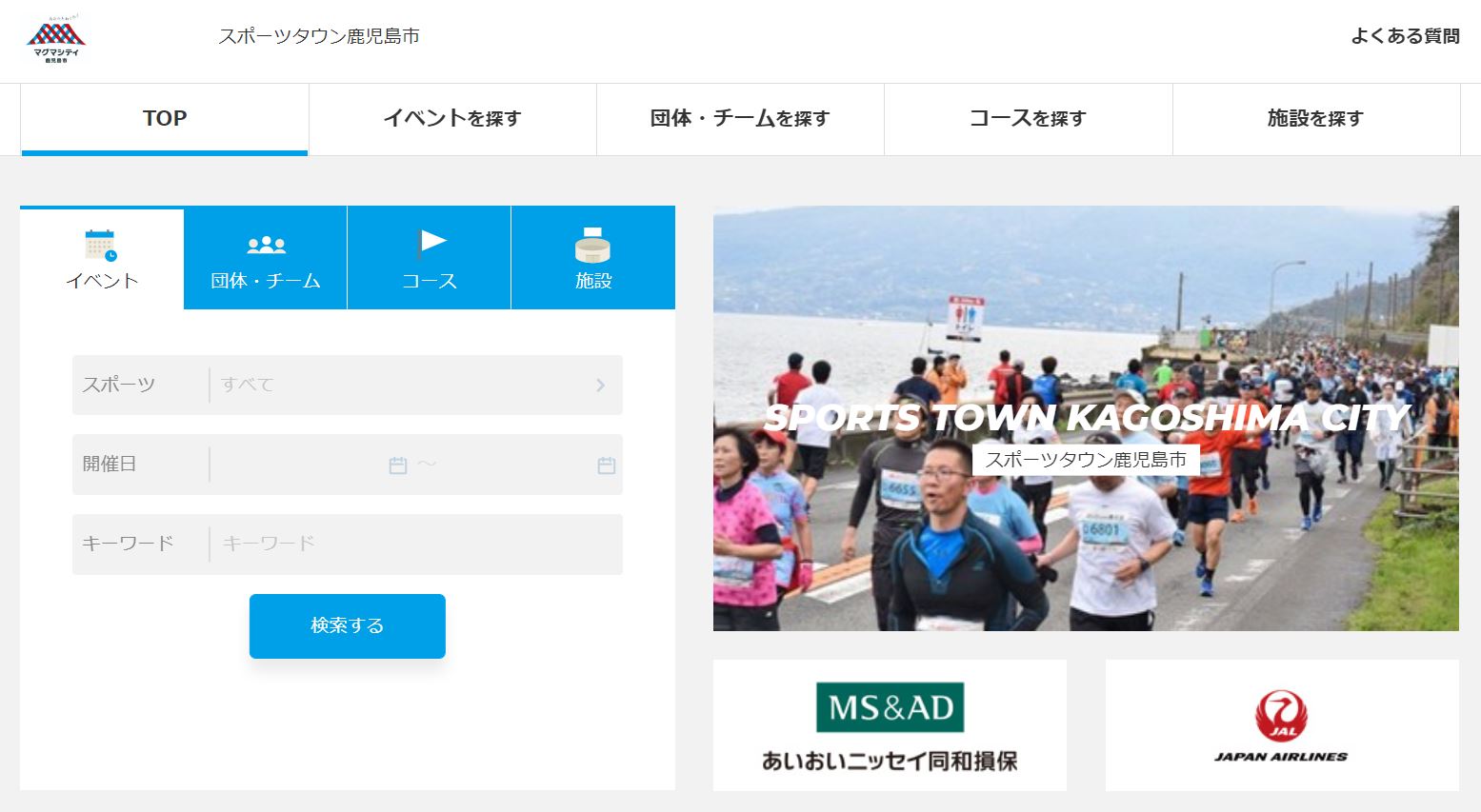The width and height of the screenshot is (1481, 812).
Task: Expand the スポーツ selection chevron
Action: [x=600, y=386]
